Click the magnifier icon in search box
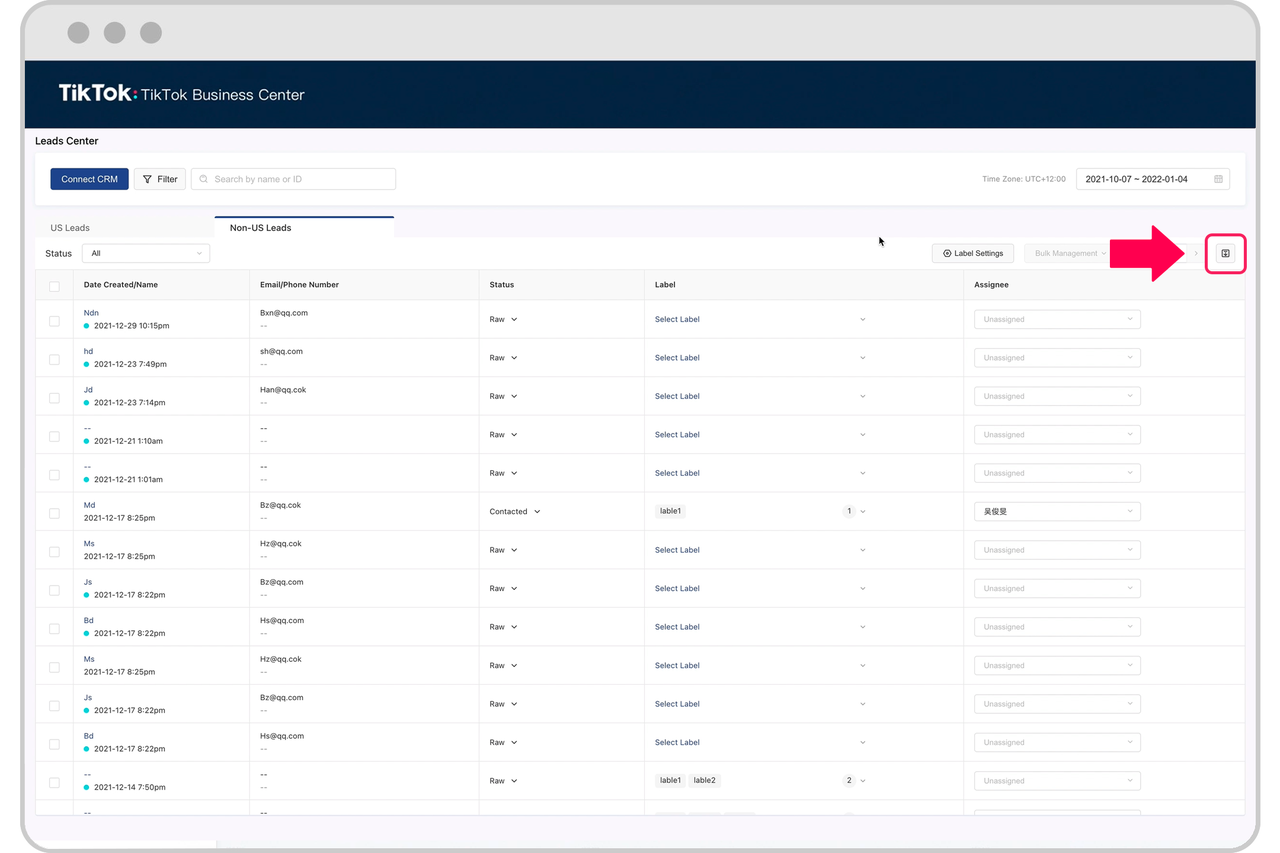This screenshot has height=853, width=1280. (x=204, y=180)
